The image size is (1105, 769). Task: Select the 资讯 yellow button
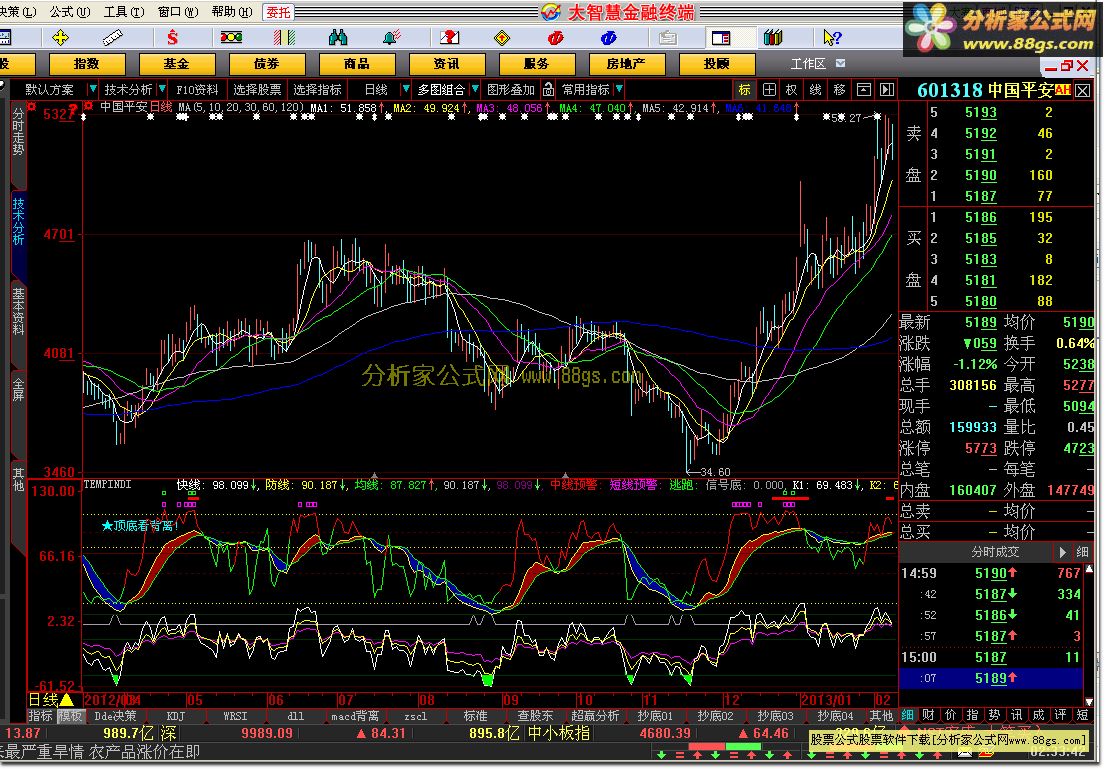[x=446, y=64]
